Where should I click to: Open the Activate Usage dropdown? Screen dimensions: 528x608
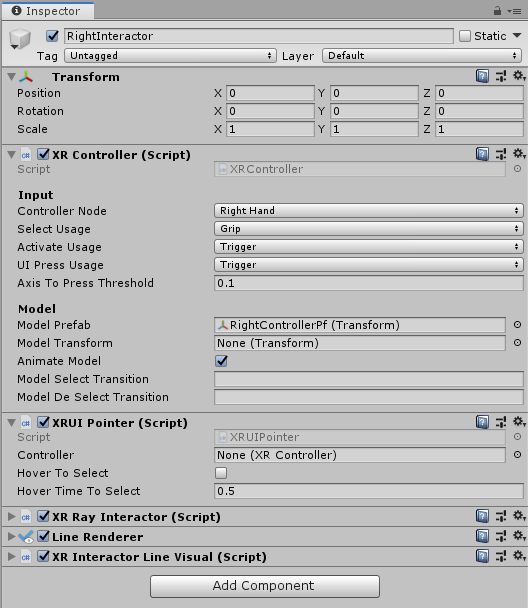(369, 247)
